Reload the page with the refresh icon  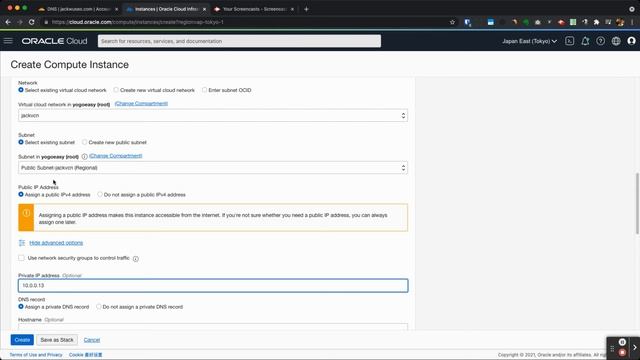(31, 22)
